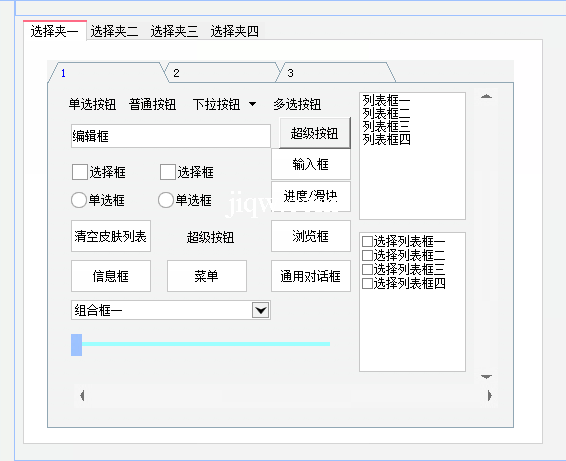Image resolution: width=566 pixels, height=461 pixels.
Task: Check the 选择列表框二 checkbox
Action: [367, 255]
